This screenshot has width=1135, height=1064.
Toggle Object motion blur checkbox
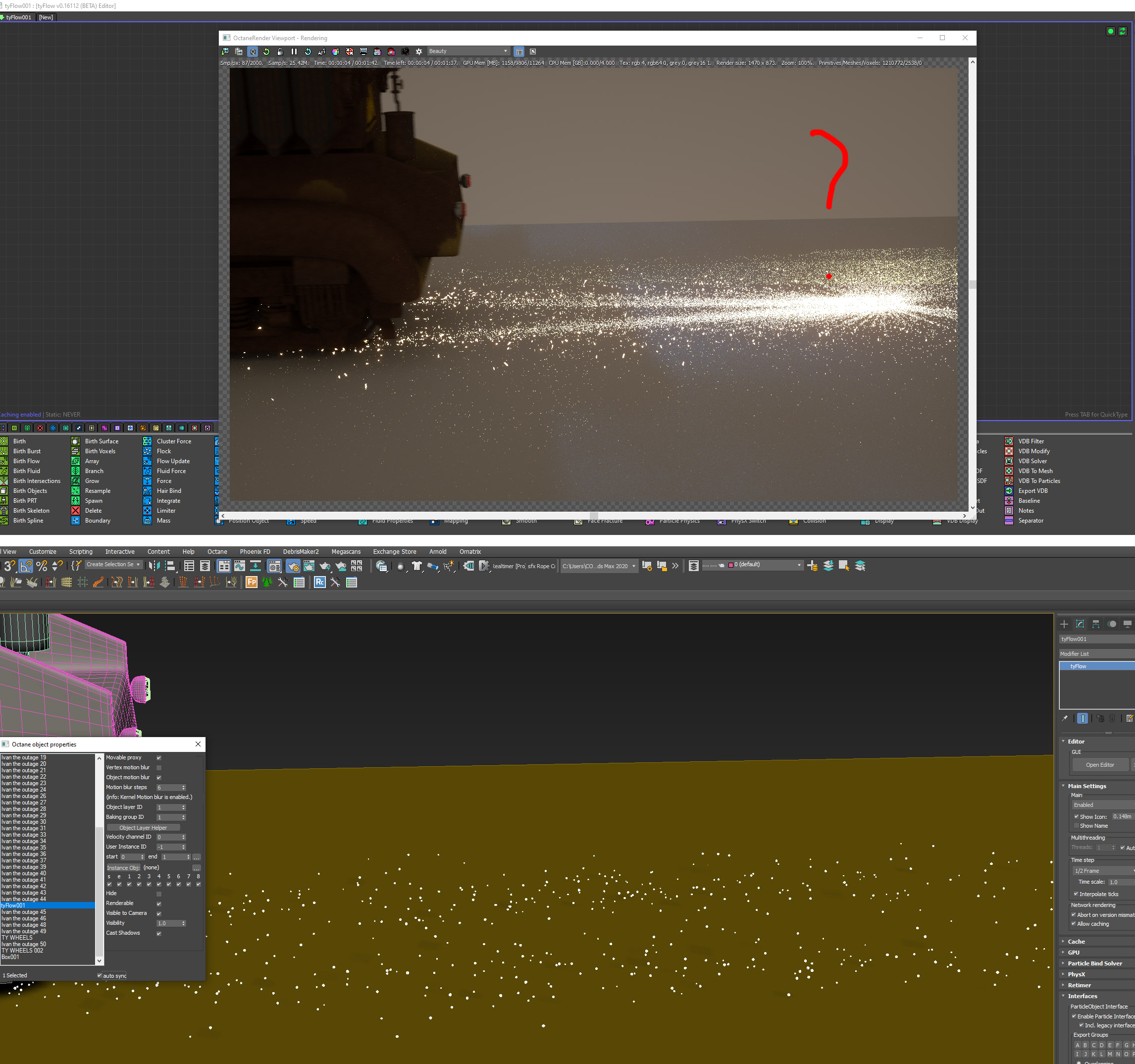159,777
